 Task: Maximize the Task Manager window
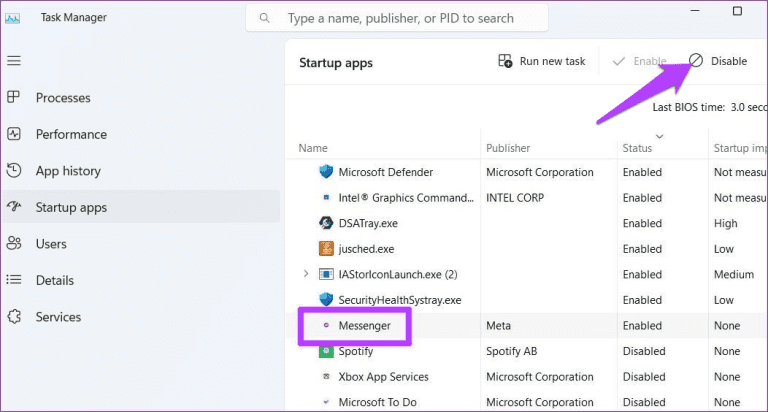coord(737,11)
